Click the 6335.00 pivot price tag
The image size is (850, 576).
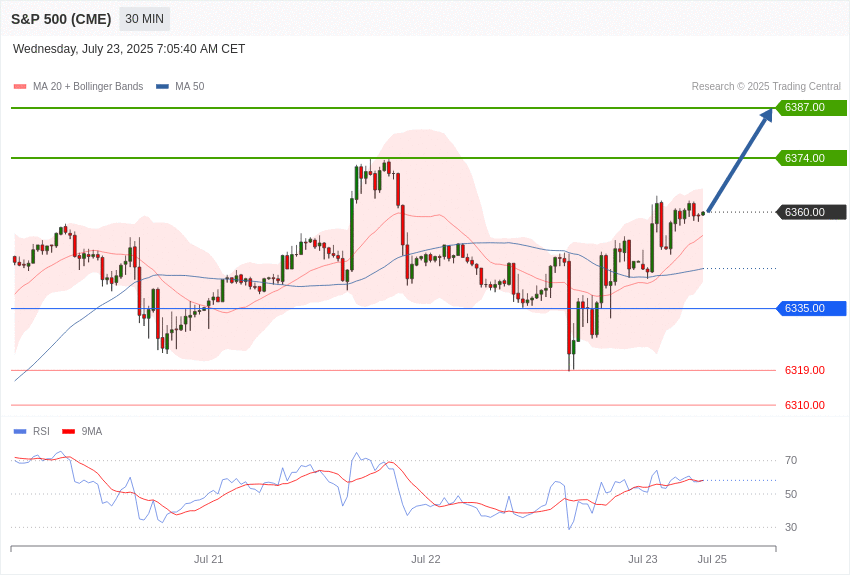pos(812,308)
